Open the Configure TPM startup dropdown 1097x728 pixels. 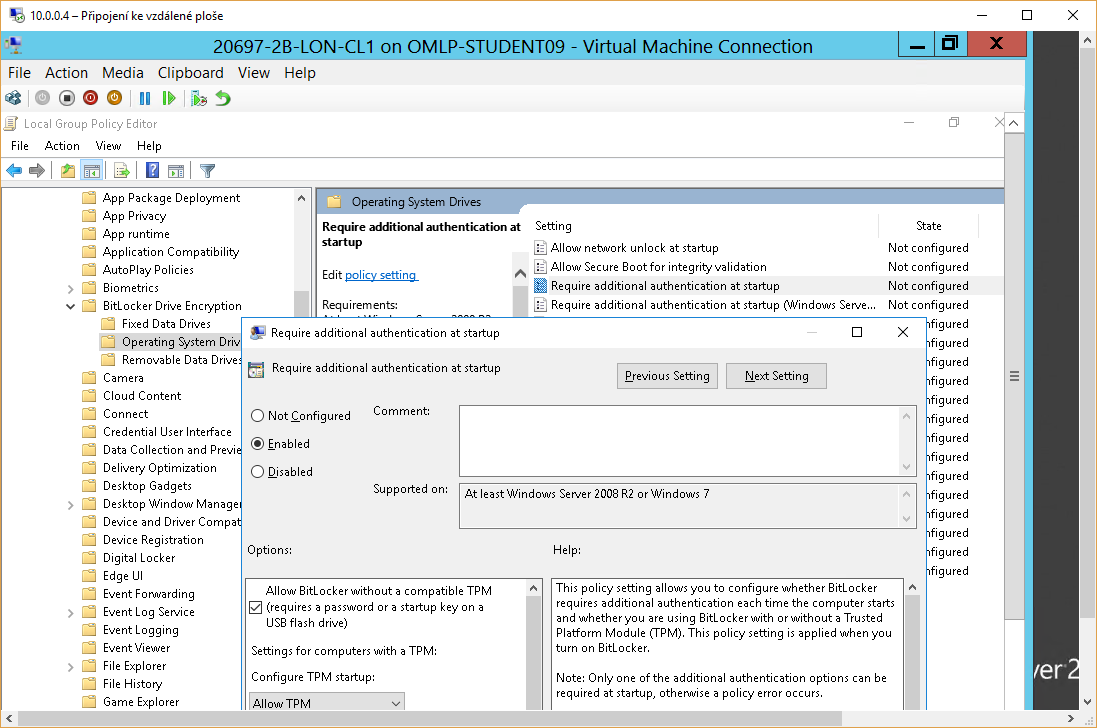[x=327, y=703]
